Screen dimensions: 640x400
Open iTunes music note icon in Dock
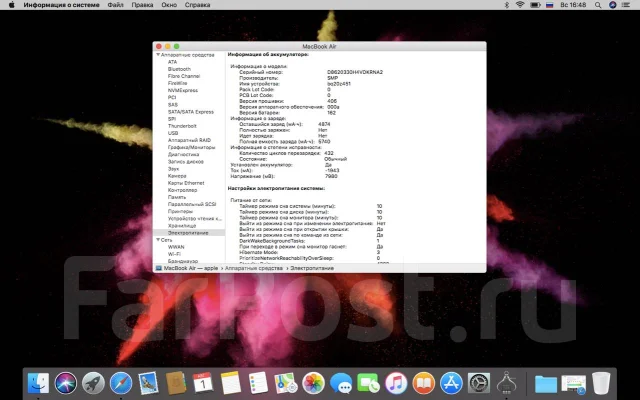(396, 384)
